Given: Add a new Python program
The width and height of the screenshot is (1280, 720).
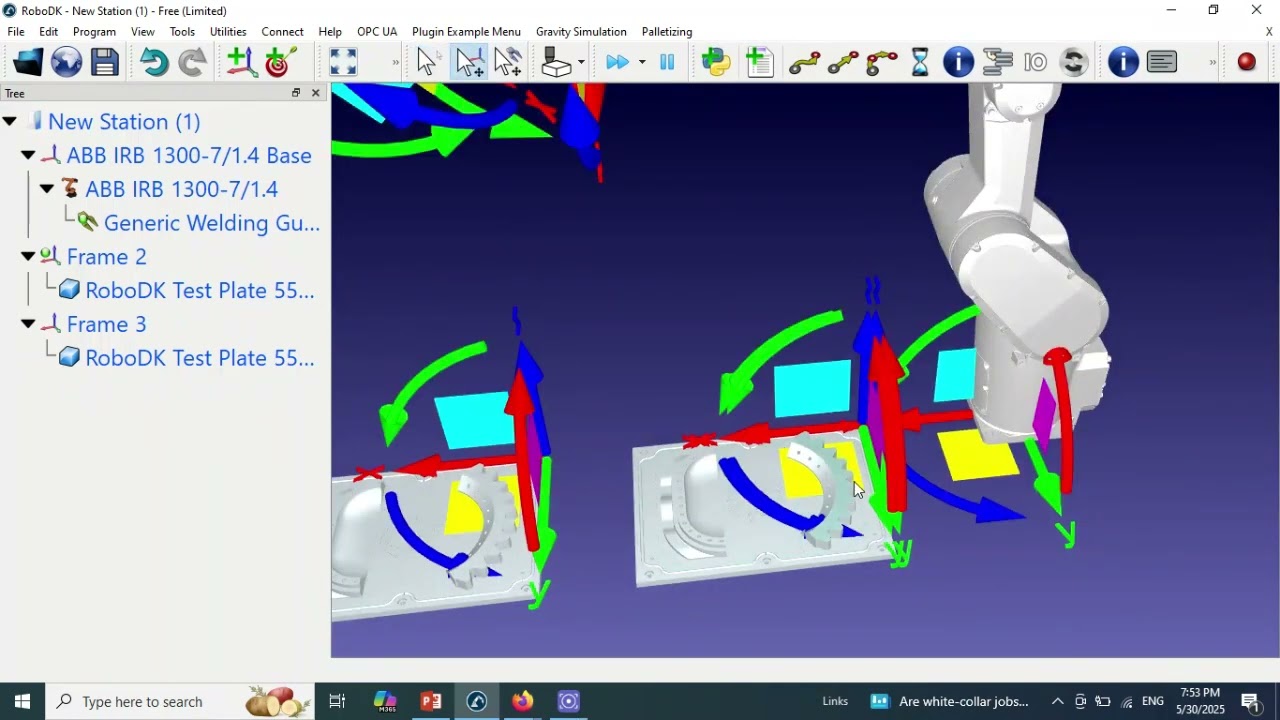Looking at the screenshot, I should click(717, 63).
